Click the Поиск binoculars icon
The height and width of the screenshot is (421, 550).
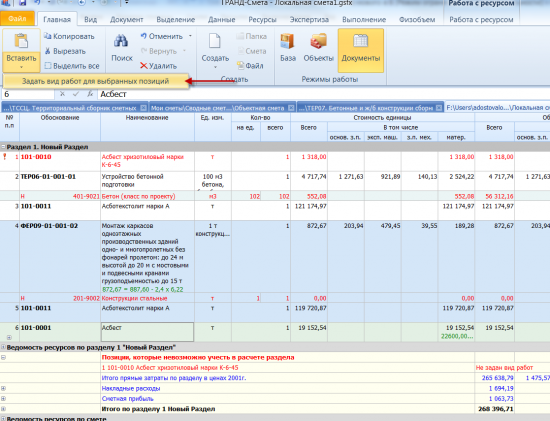coord(121,41)
